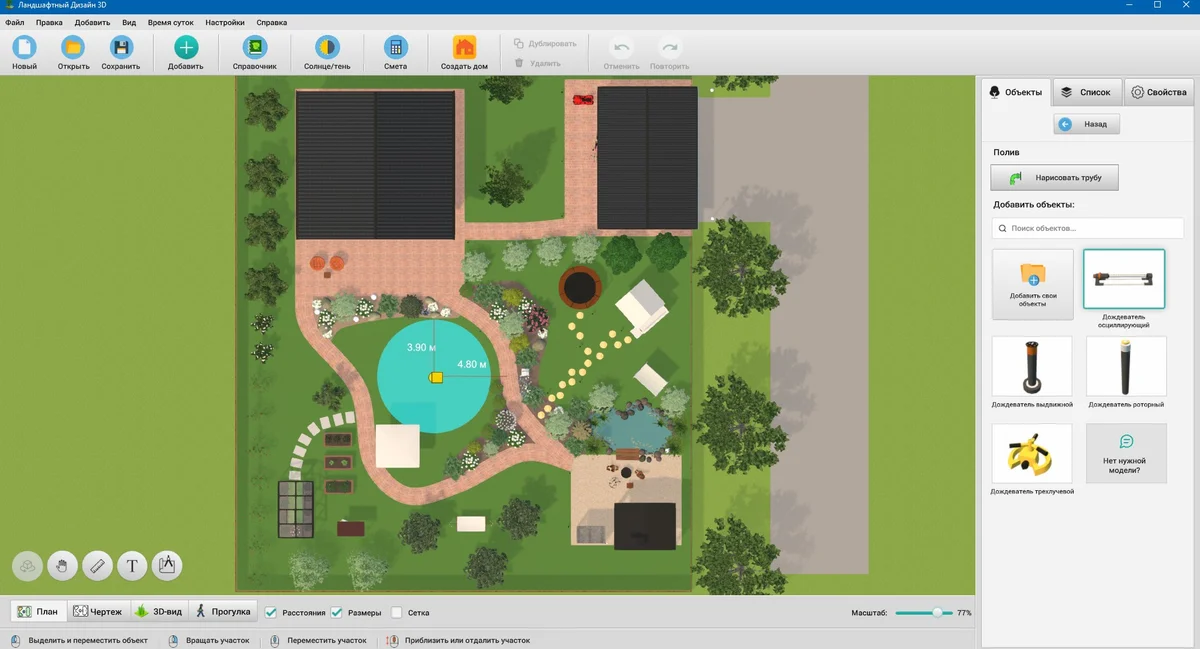Image resolution: width=1200 pixels, height=649 pixels.
Task: Select the ruler measurement tool
Action: (97, 566)
